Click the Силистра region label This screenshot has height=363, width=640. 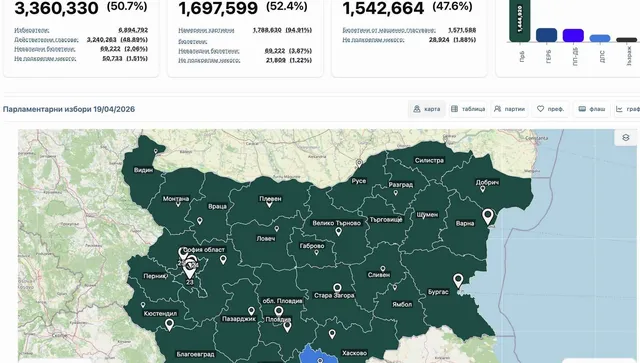(x=429, y=160)
